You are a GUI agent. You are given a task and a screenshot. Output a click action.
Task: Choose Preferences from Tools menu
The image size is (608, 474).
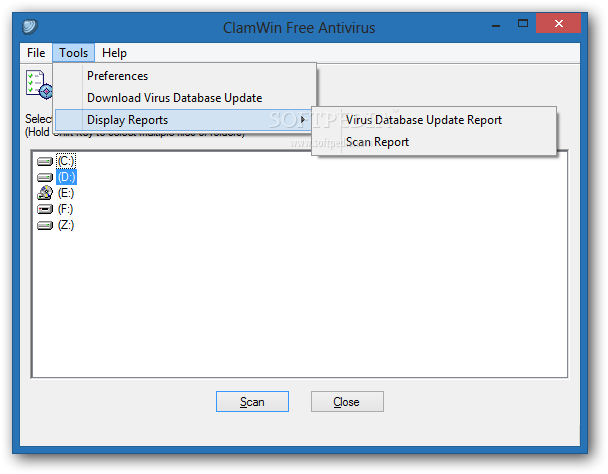pyautogui.click(x=185, y=76)
